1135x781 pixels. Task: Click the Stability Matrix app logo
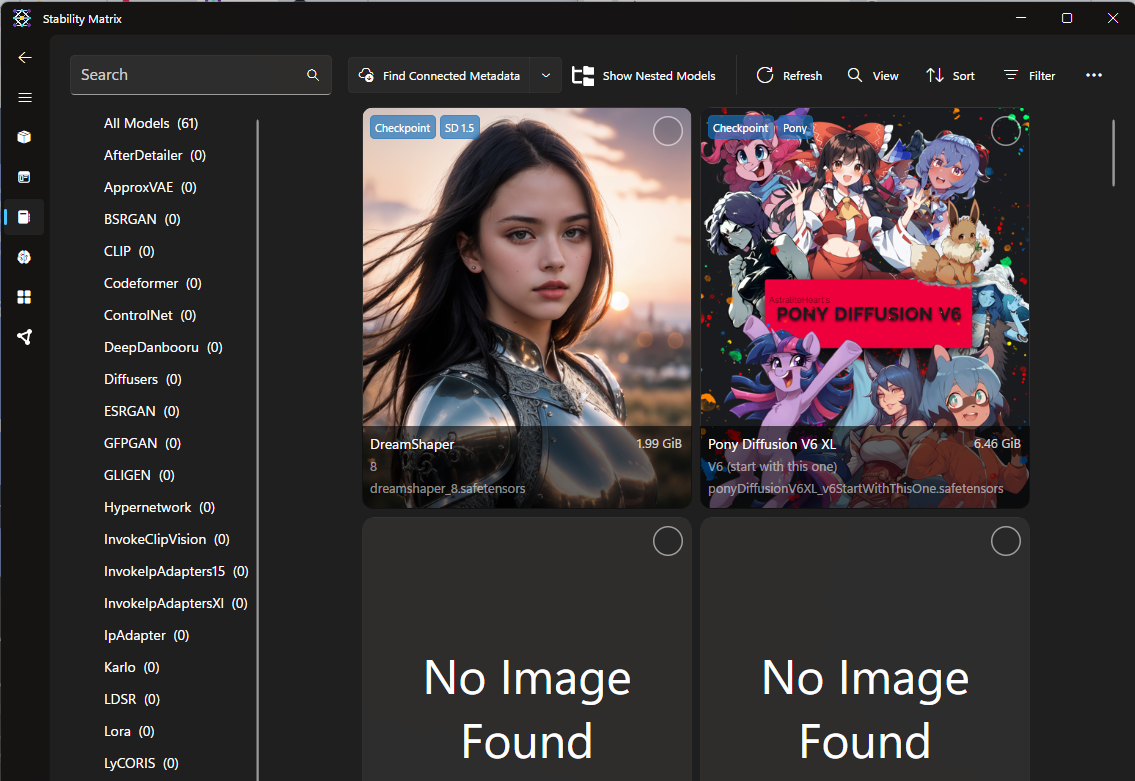tap(22, 18)
